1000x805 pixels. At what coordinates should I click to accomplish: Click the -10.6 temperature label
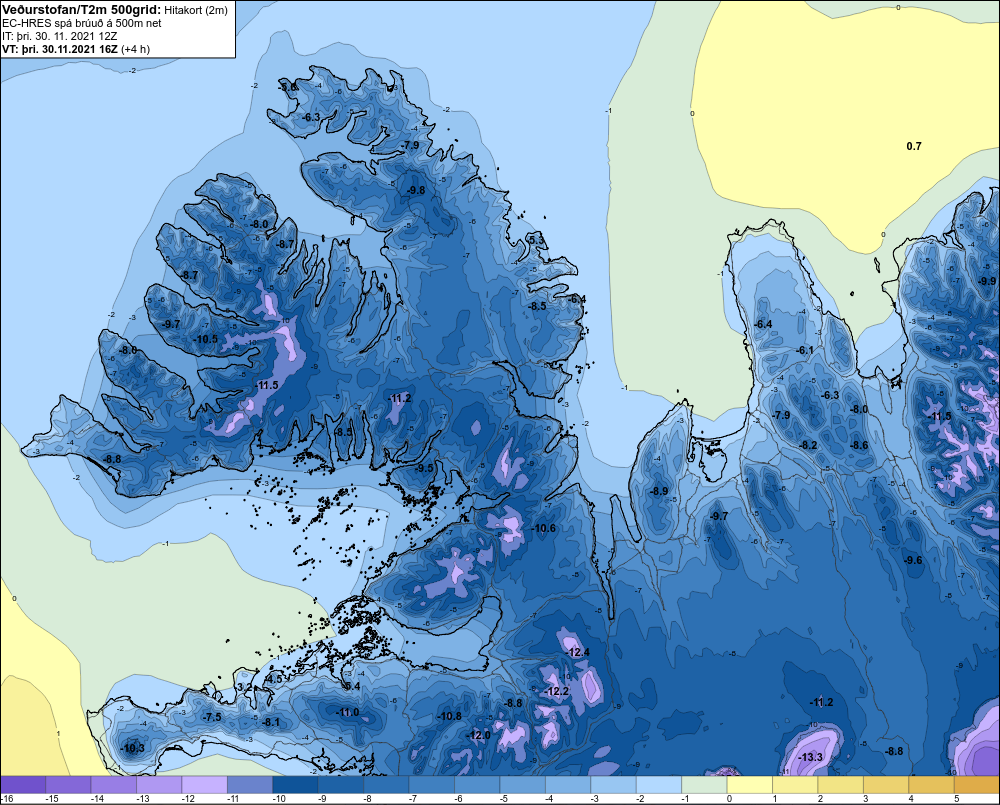[x=544, y=528]
